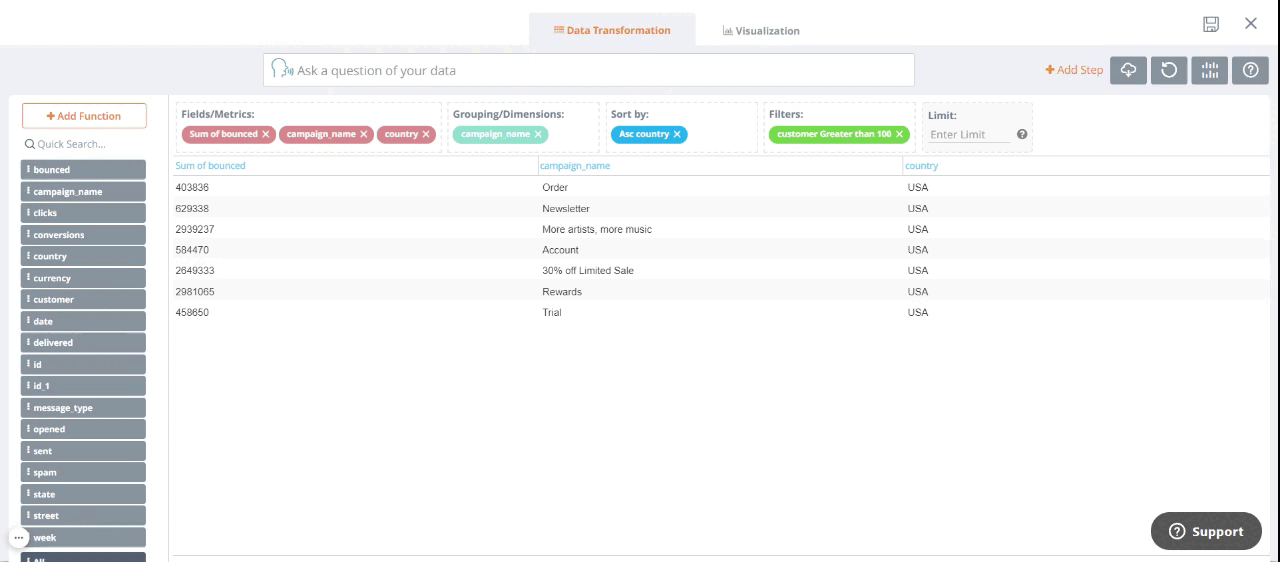The width and height of the screenshot is (1280, 562).
Task: Open the chart columns icon button
Action: click(1210, 70)
